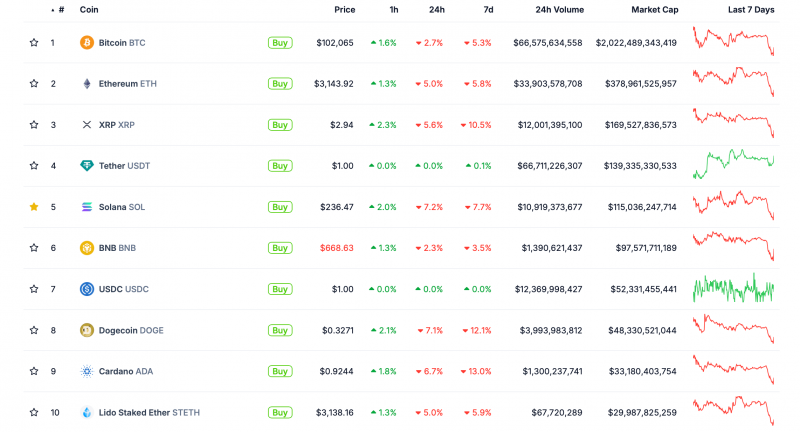Toggle favorite star for Lido Staked Ether
The height and width of the screenshot is (432, 800).
click(x=34, y=412)
